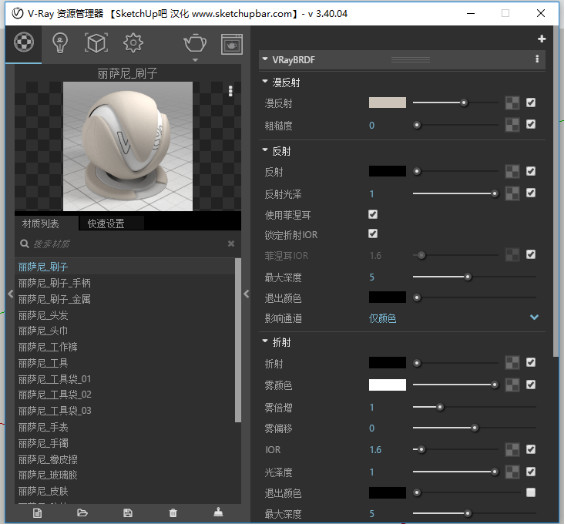
Task: Open the Lights tab lightbulb icon
Action: pos(60,43)
